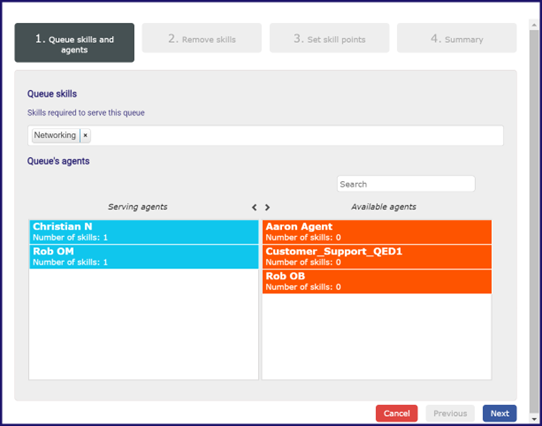Click the right arrow to move agent to available
This screenshot has height=426, width=542.
coord(267,207)
